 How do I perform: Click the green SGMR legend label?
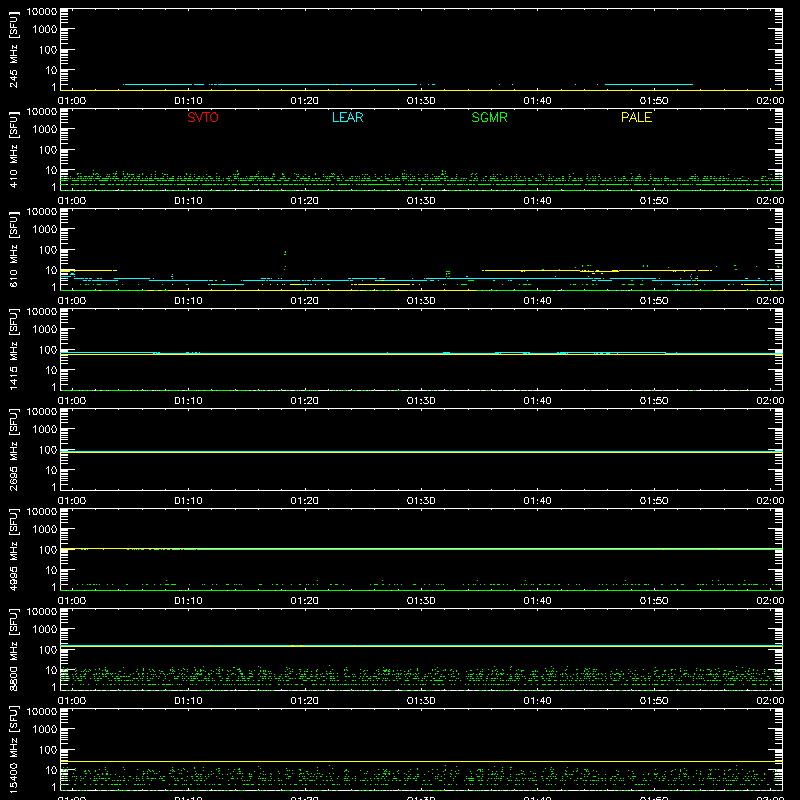click(489, 117)
